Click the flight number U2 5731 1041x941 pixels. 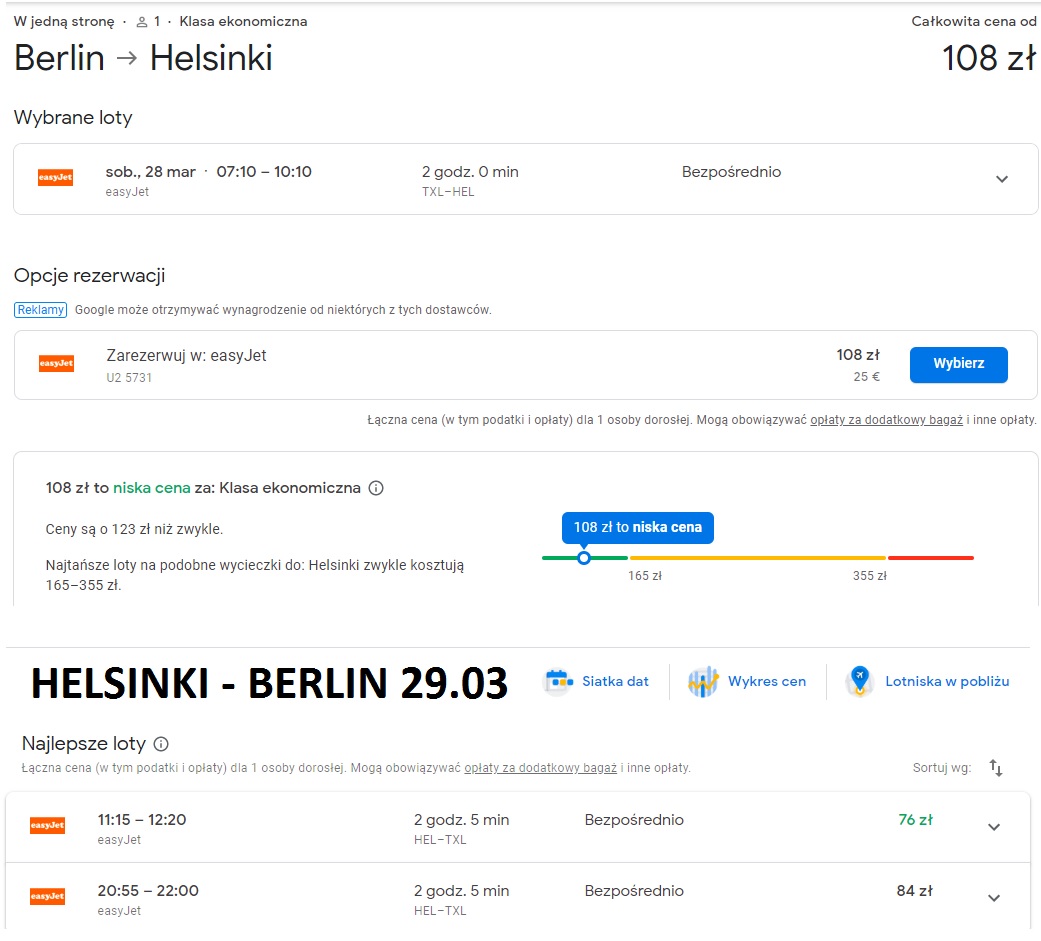[129, 378]
